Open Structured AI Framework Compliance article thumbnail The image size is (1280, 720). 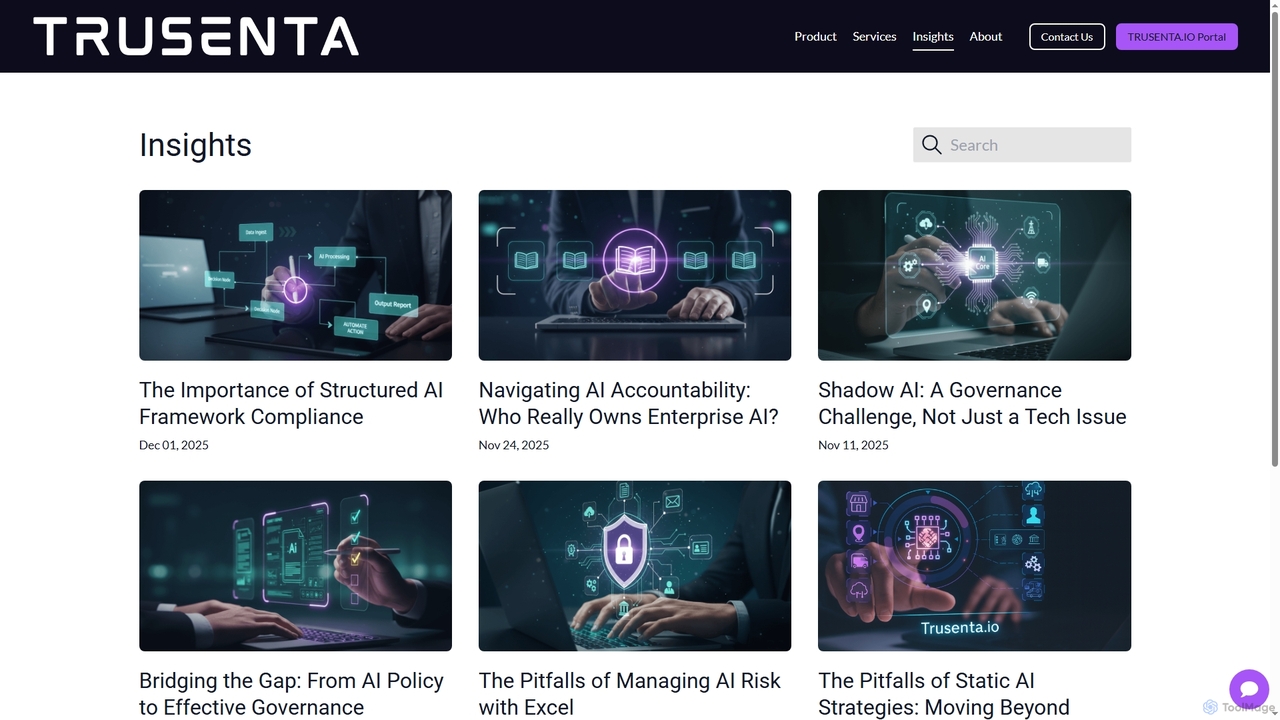(x=295, y=275)
